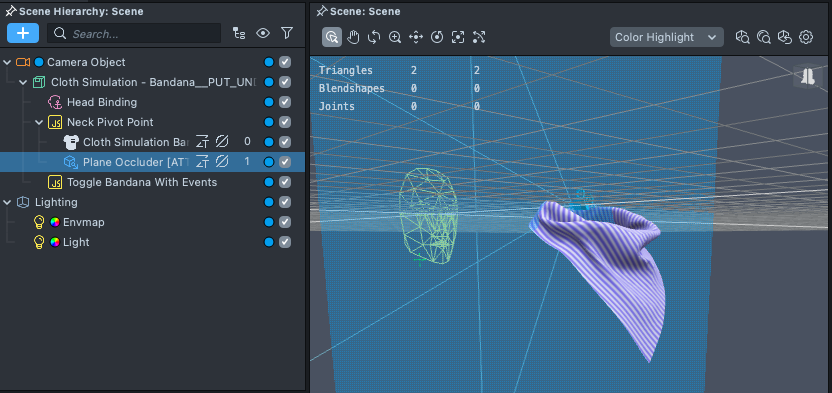Click the zoom magnifier tool
Screen dimensions: 832x393
point(395,37)
